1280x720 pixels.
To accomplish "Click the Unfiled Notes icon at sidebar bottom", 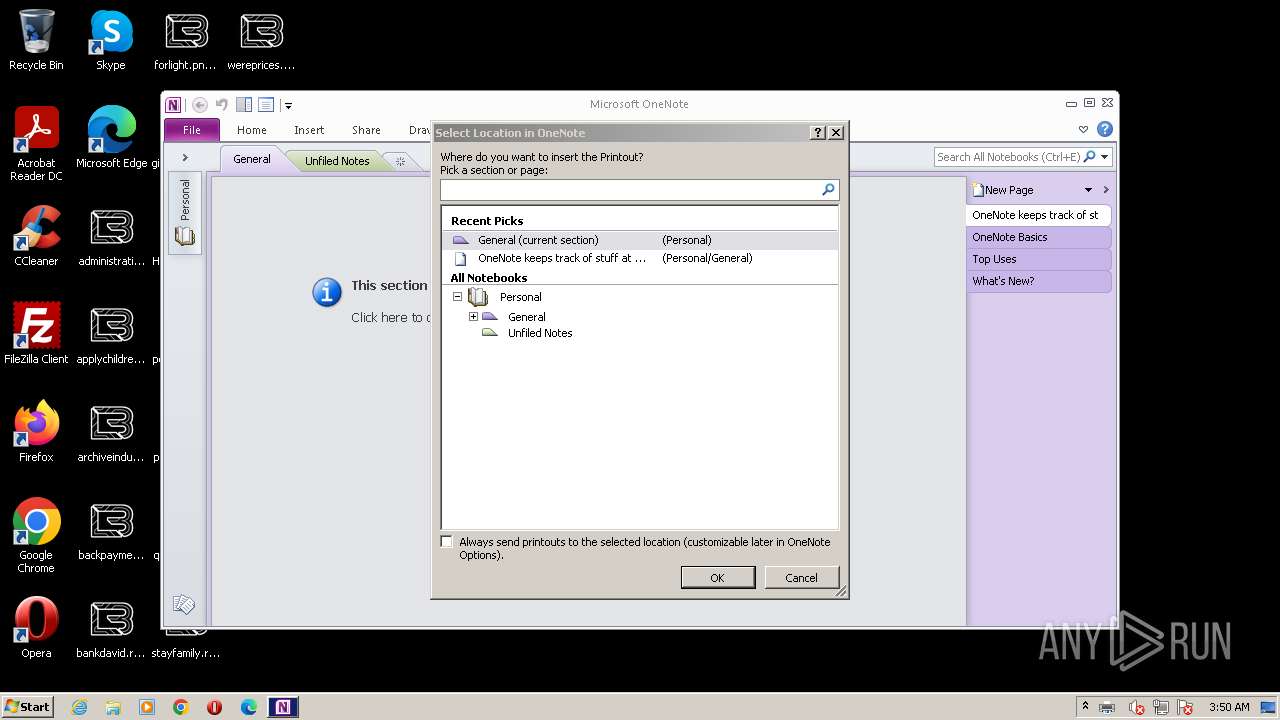I will tap(184, 605).
